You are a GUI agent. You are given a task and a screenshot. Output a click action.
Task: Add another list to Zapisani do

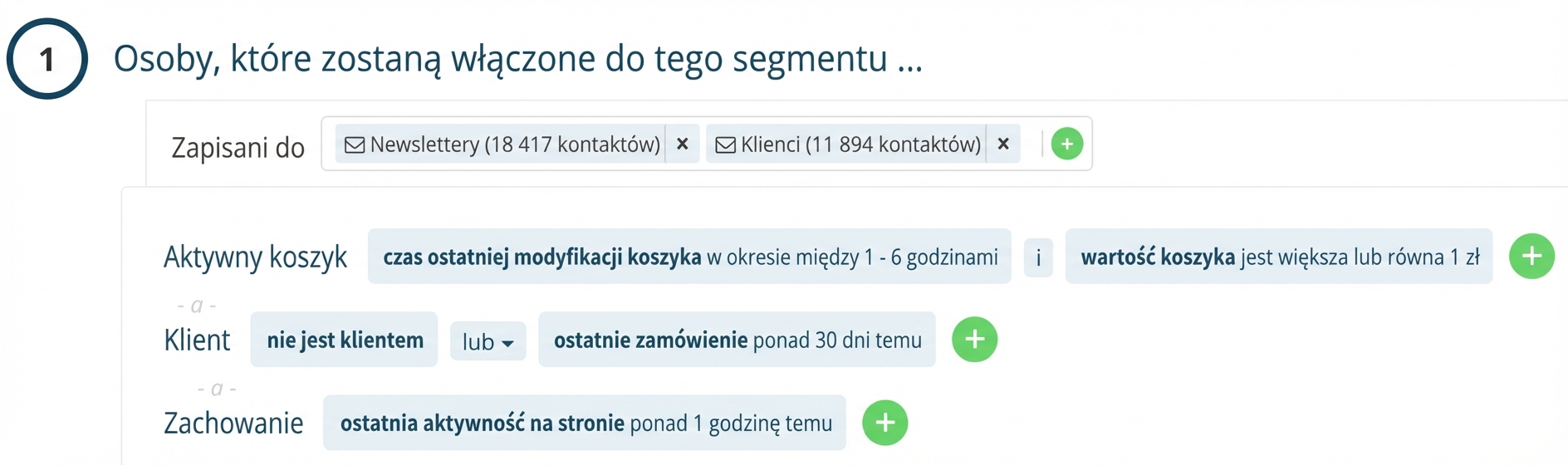tap(1066, 144)
